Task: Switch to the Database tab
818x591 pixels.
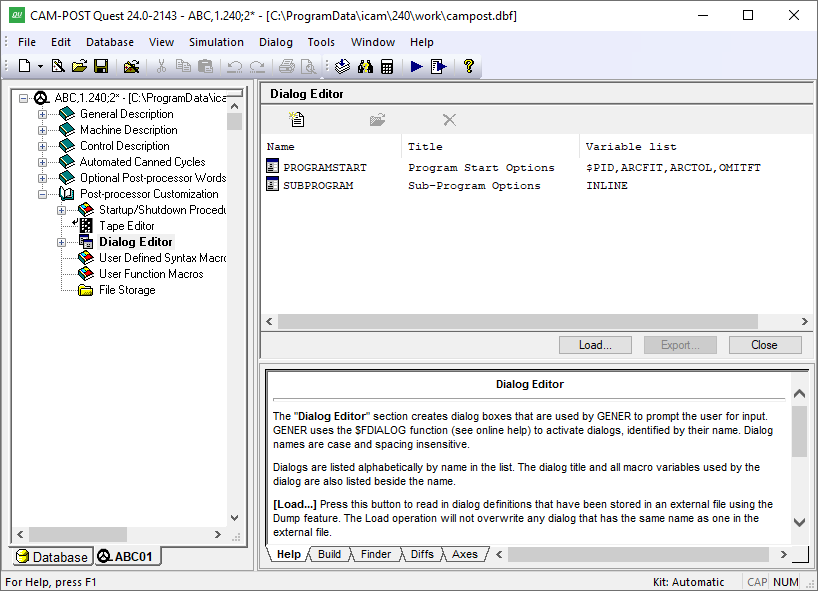Action: tap(52, 557)
